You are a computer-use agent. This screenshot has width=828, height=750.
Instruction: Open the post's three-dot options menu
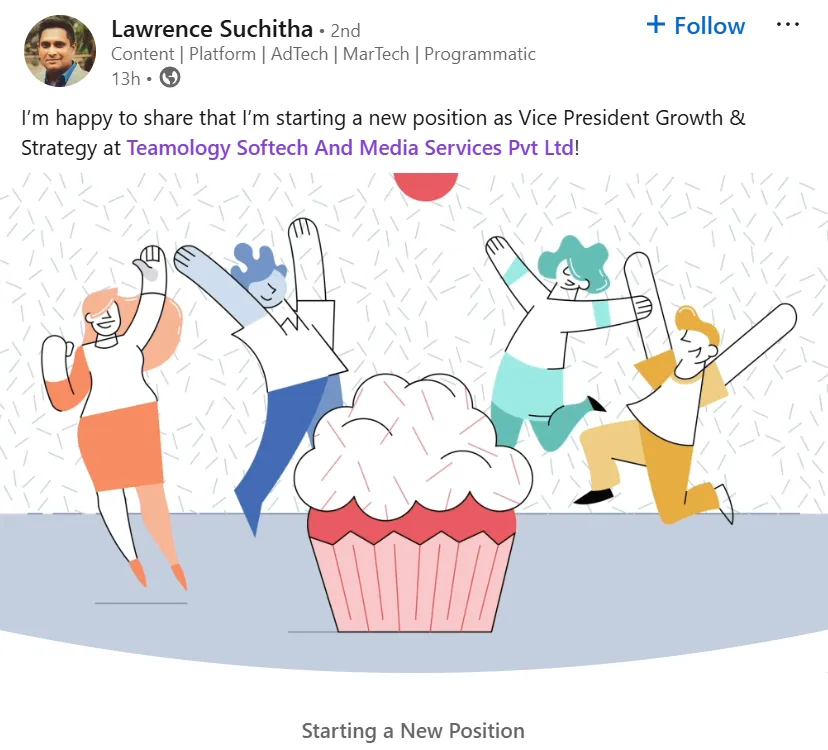point(787,25)
